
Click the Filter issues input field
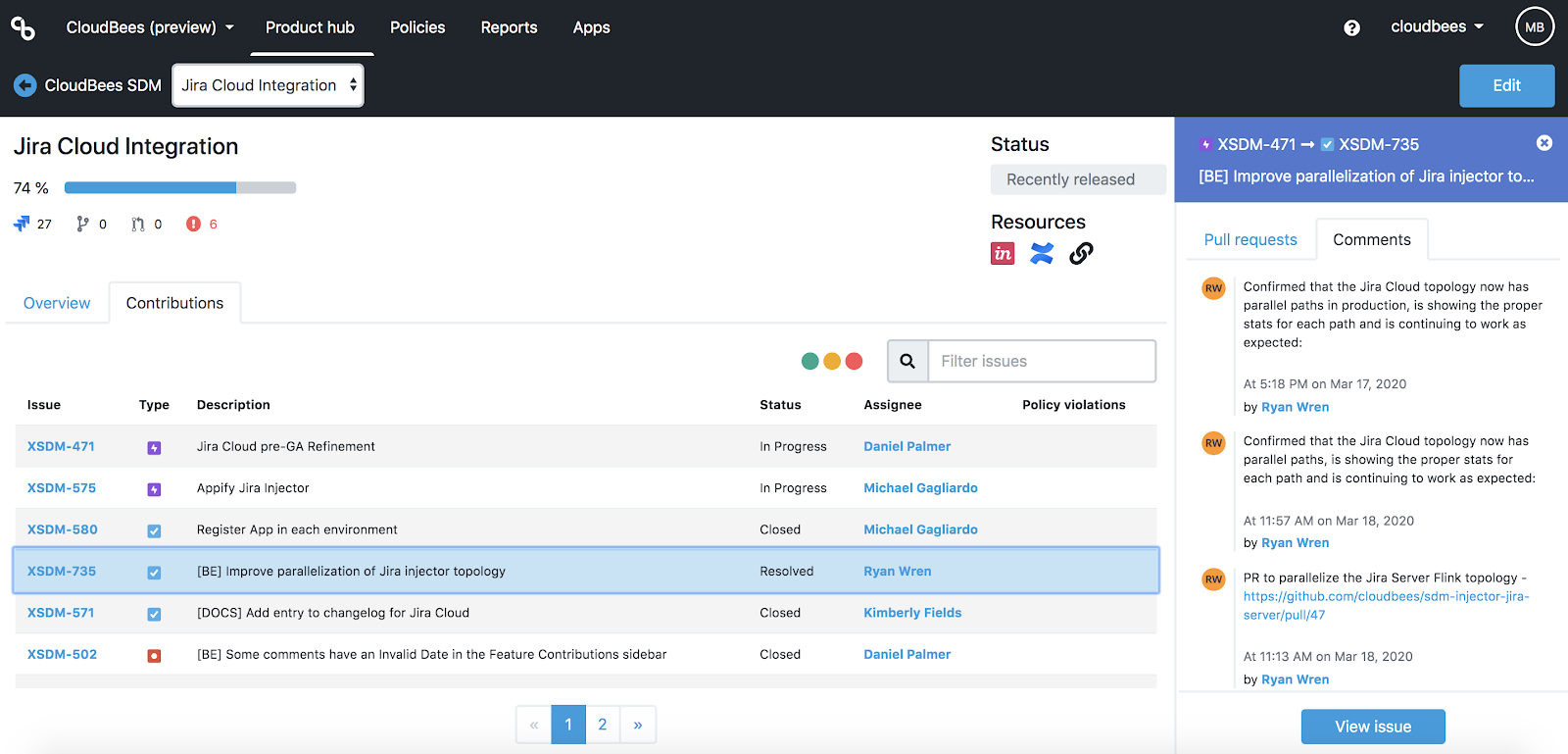pos(1042,361)
